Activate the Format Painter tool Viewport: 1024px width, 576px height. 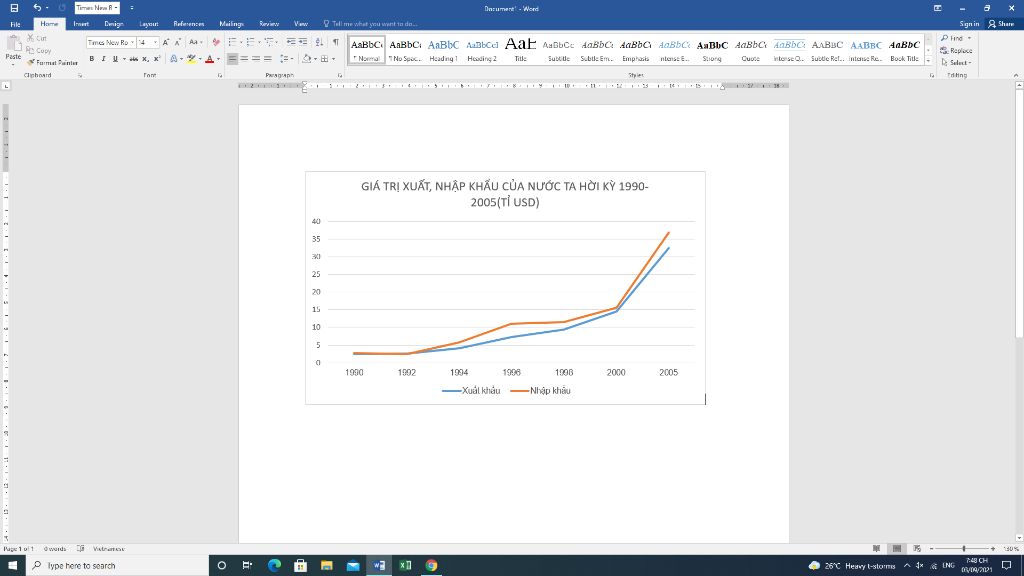pyautogui.click(x=52, y=63)
